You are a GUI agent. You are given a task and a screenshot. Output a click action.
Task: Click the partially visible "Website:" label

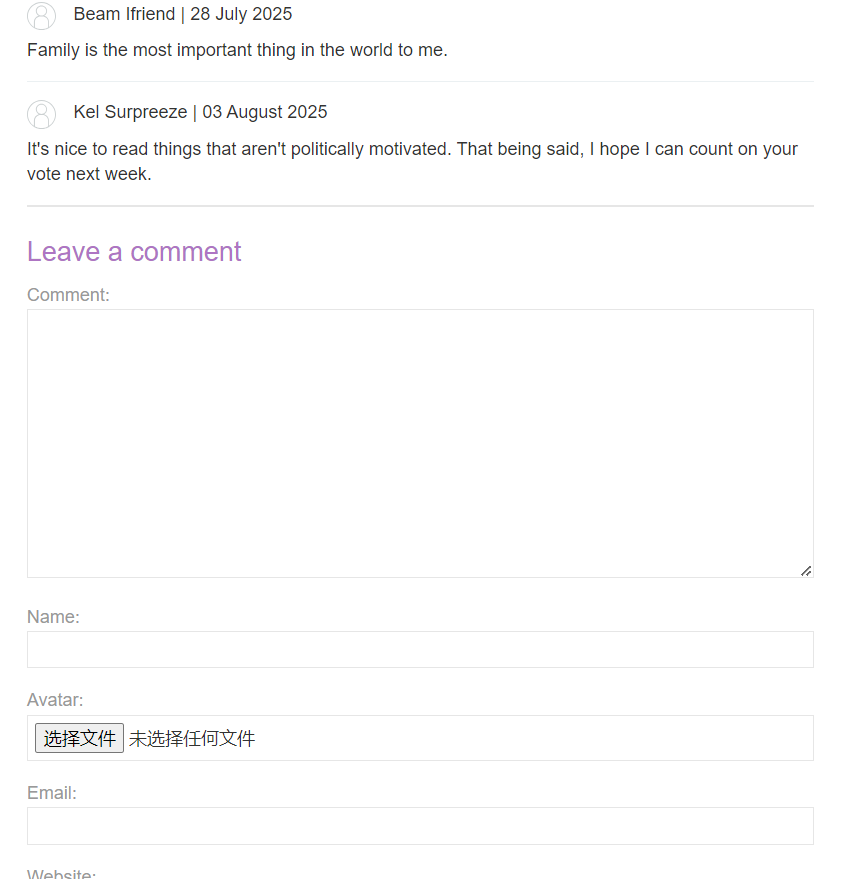point(61,874)
